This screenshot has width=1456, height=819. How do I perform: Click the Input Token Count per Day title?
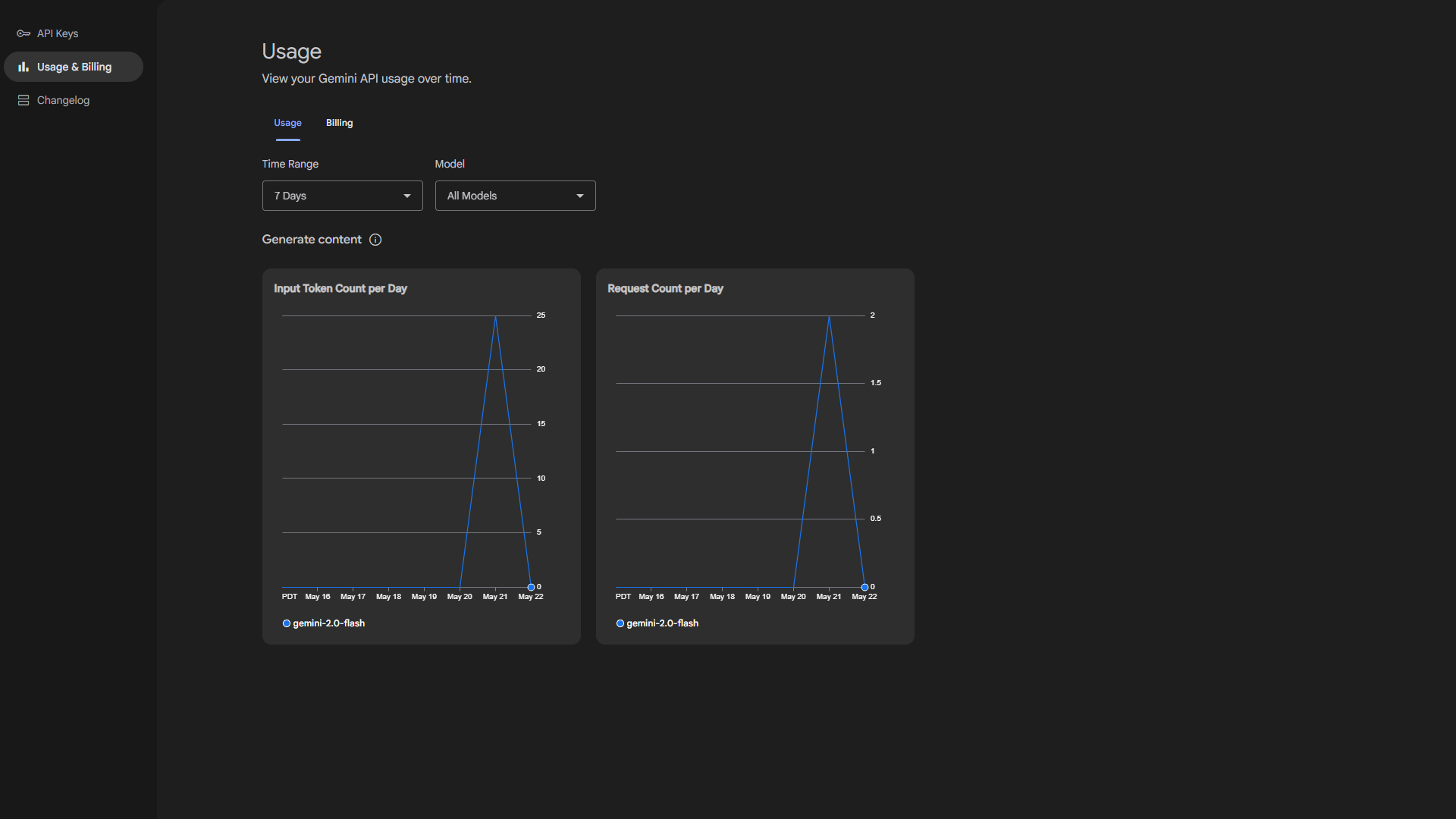pos(340,288)
